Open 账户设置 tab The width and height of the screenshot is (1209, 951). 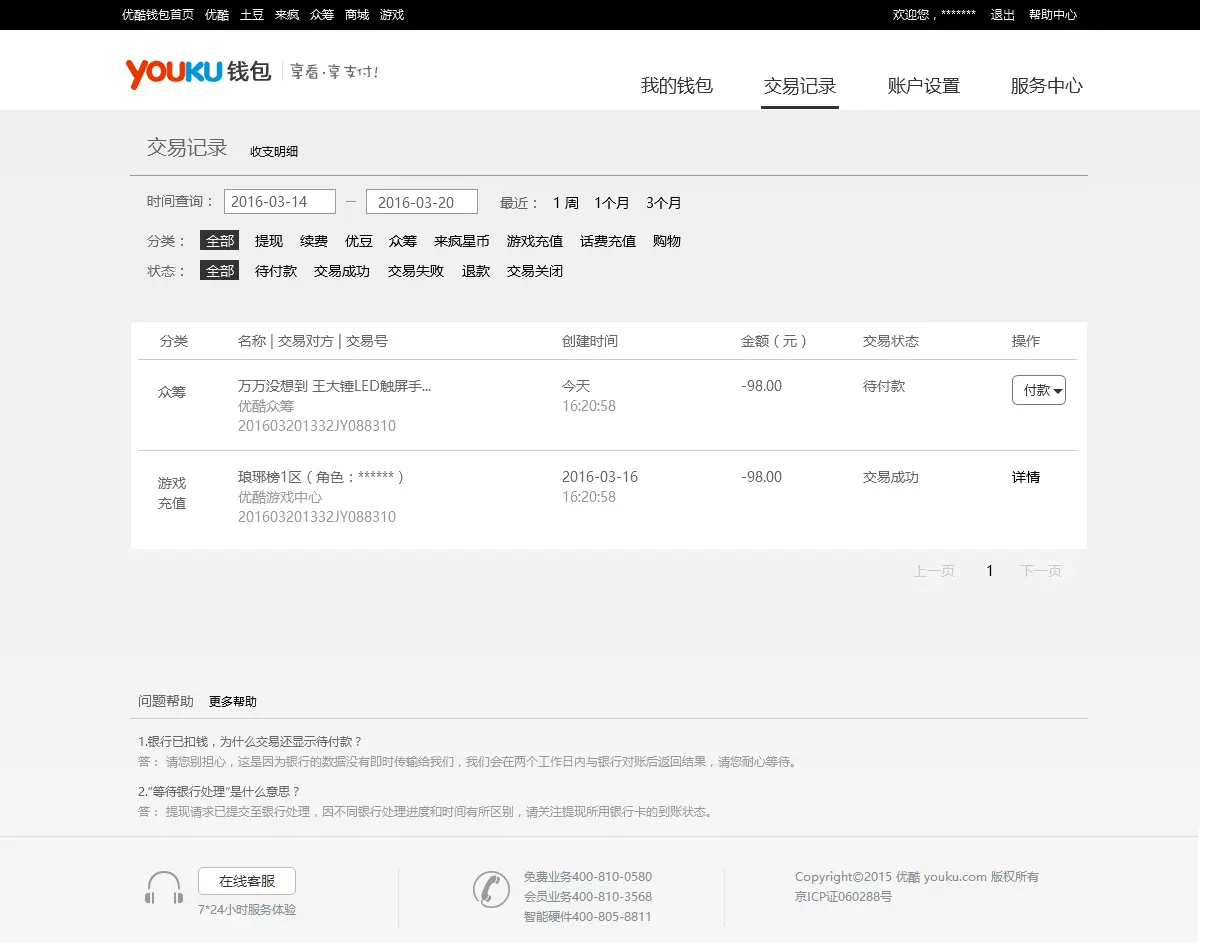(924, 86)
